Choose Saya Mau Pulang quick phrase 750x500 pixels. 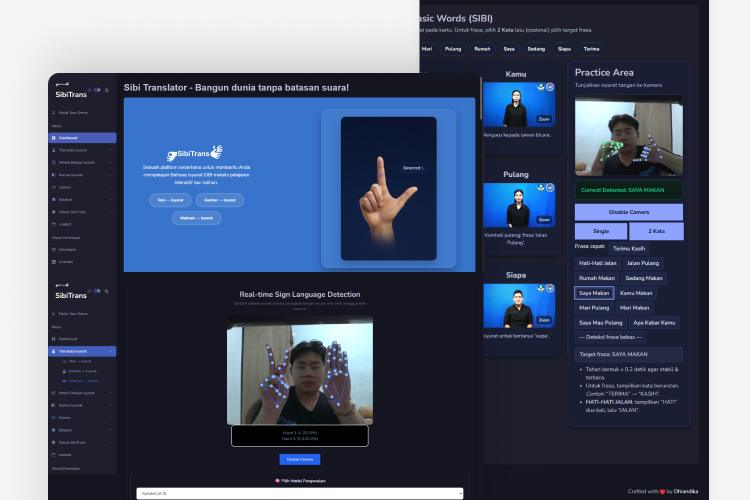(601, 322)
